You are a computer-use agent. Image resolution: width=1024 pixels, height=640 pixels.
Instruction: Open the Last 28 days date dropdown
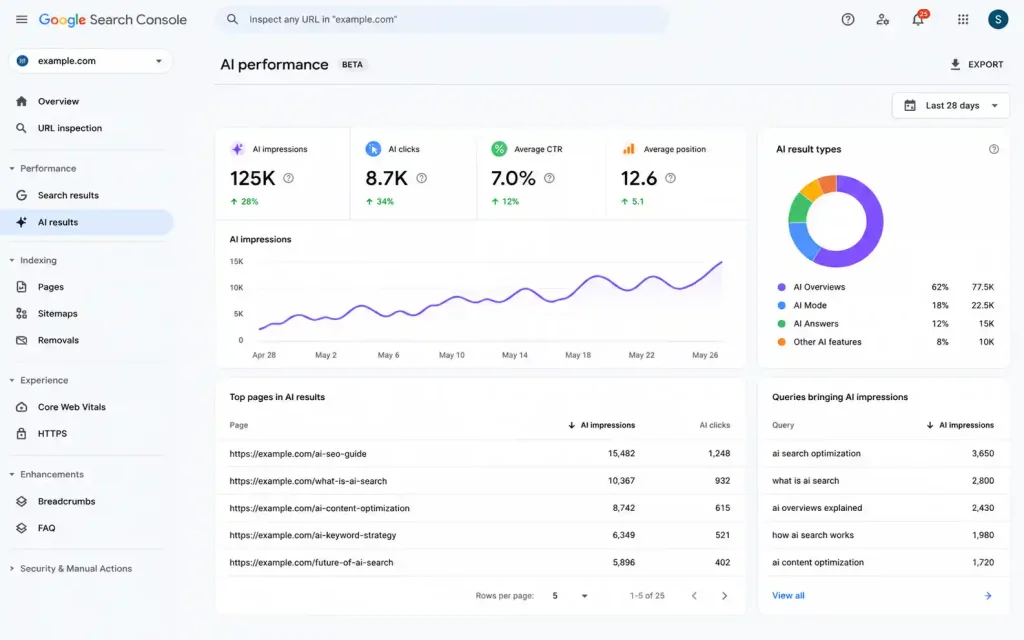click(x=950, y=105)
